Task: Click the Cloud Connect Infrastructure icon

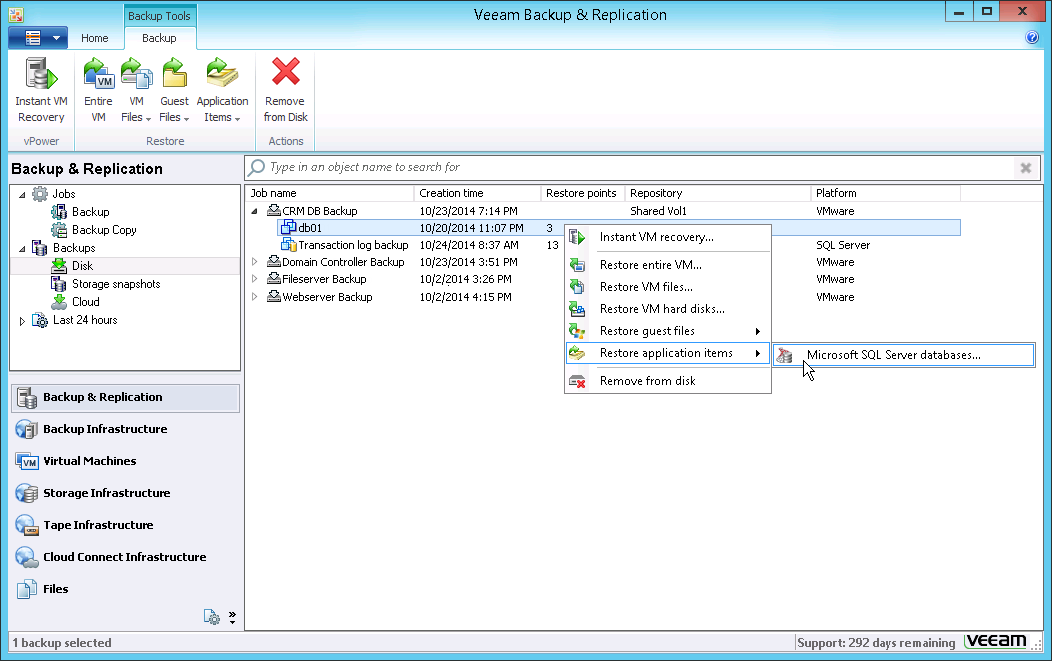Action: [x=27, y=557]
